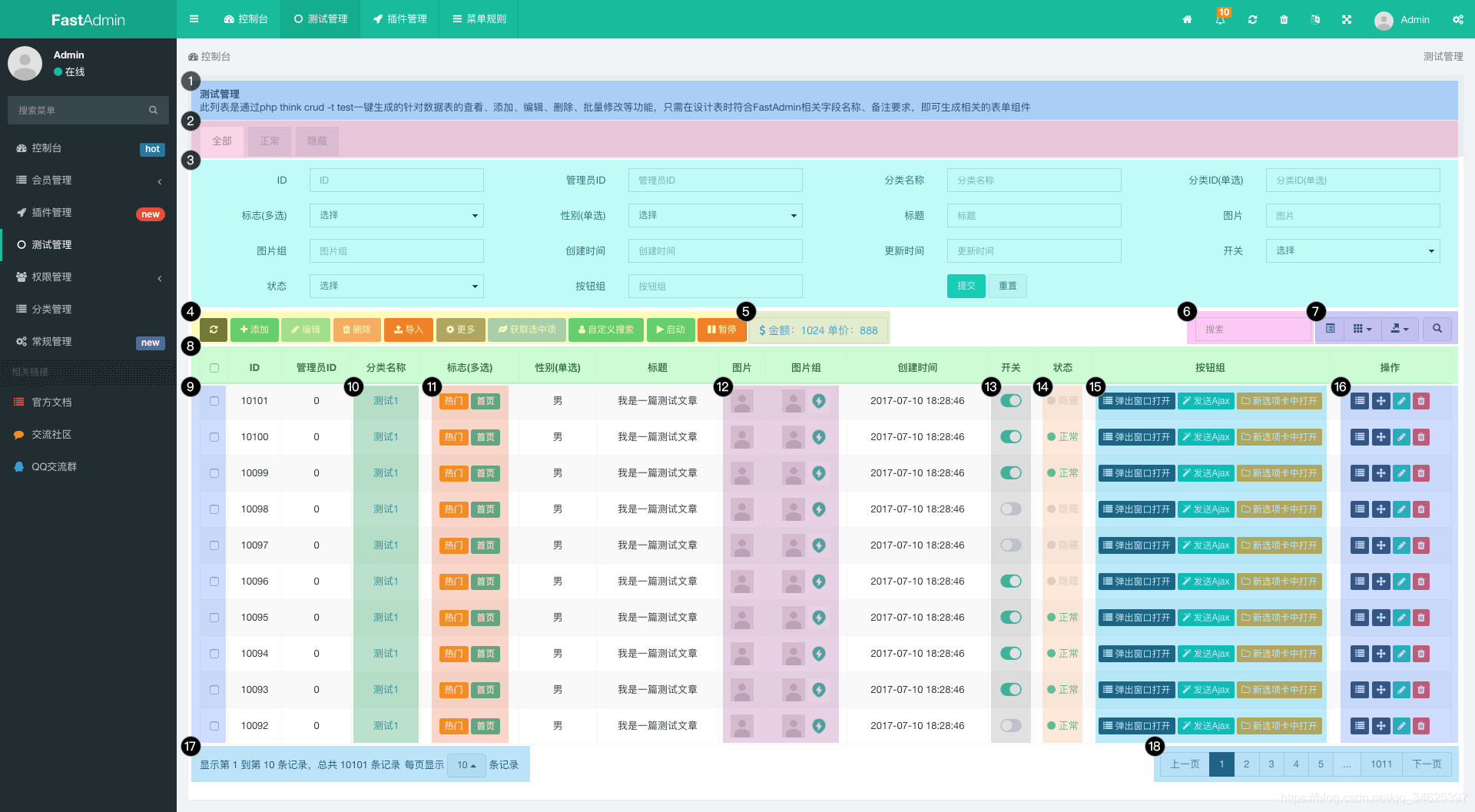
Task: Click the toolbar search magnifier button
Action: [1437, 329]
